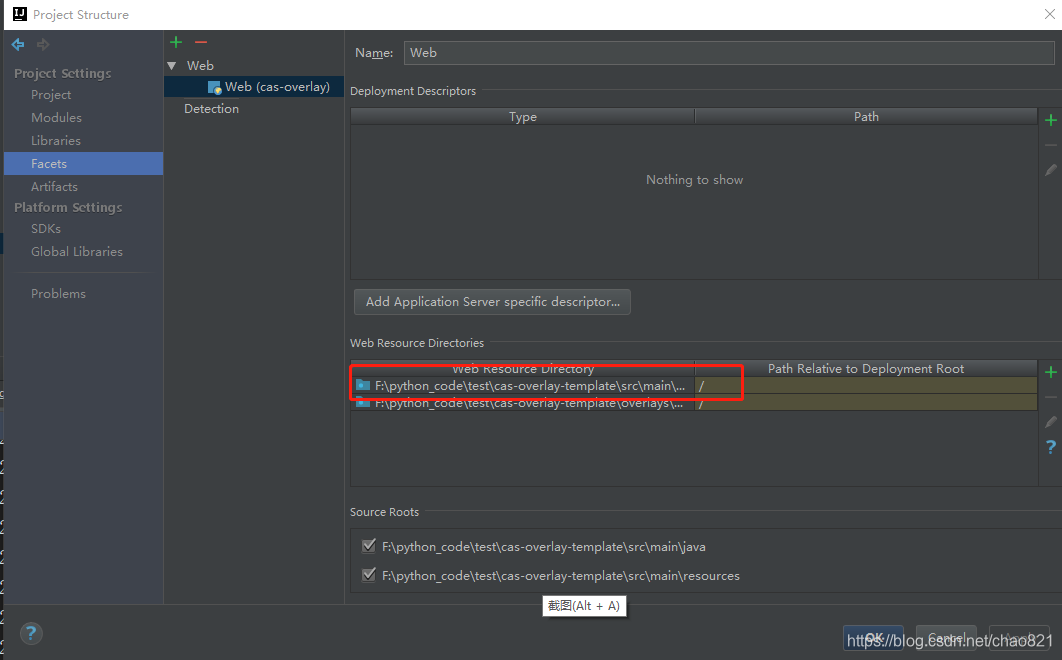Click the OK button
Image resolution: width=1062 pixels, height=660 pixels.
(873, 638)
